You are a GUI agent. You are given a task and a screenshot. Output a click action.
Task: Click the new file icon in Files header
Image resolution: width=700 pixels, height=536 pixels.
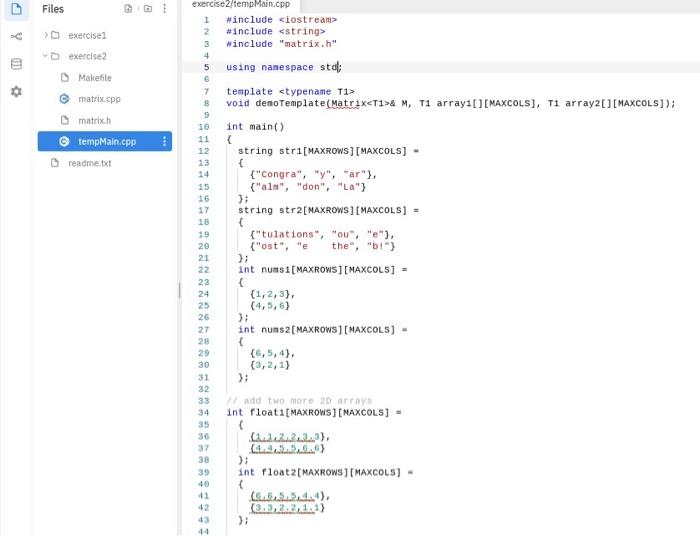click(128, 8)
